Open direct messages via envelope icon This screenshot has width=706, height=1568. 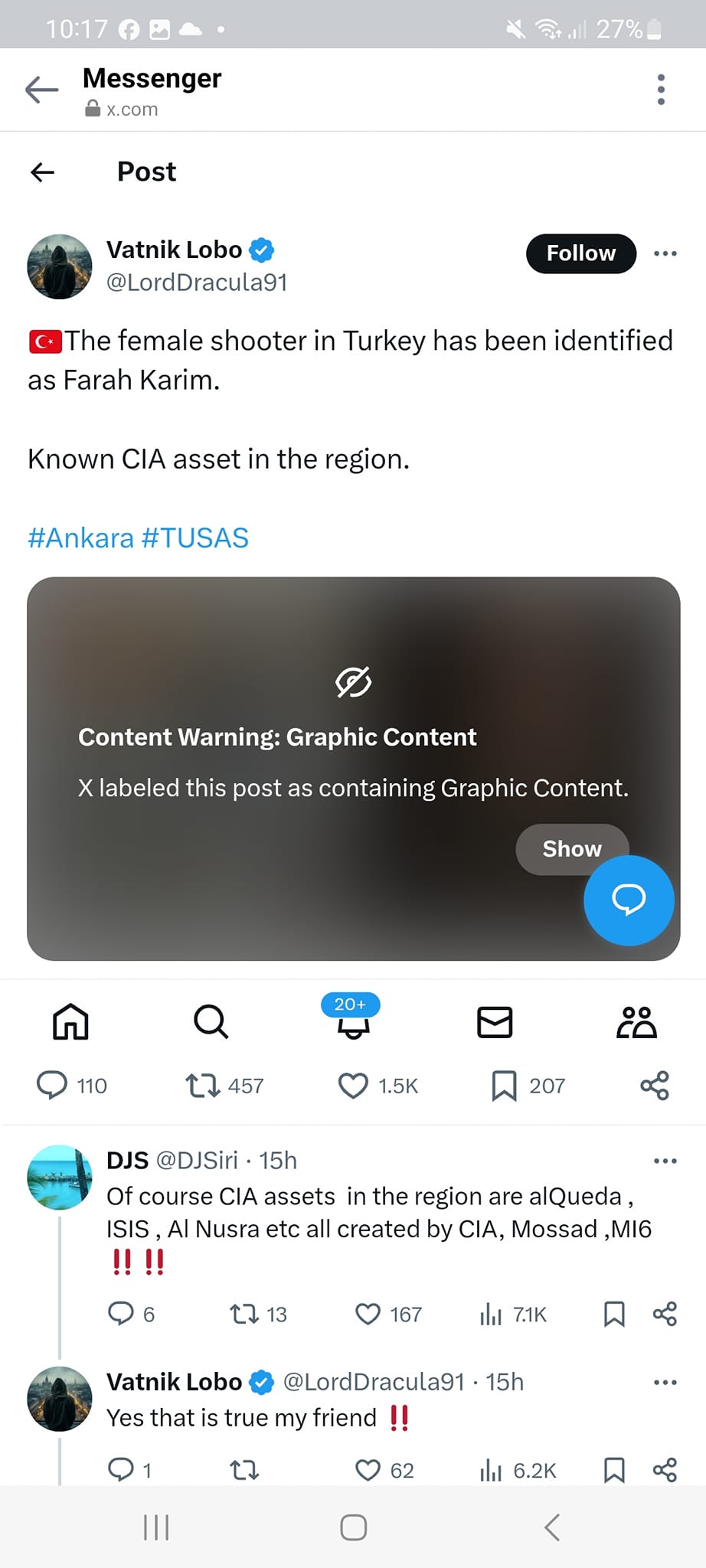pos(494,1021)
